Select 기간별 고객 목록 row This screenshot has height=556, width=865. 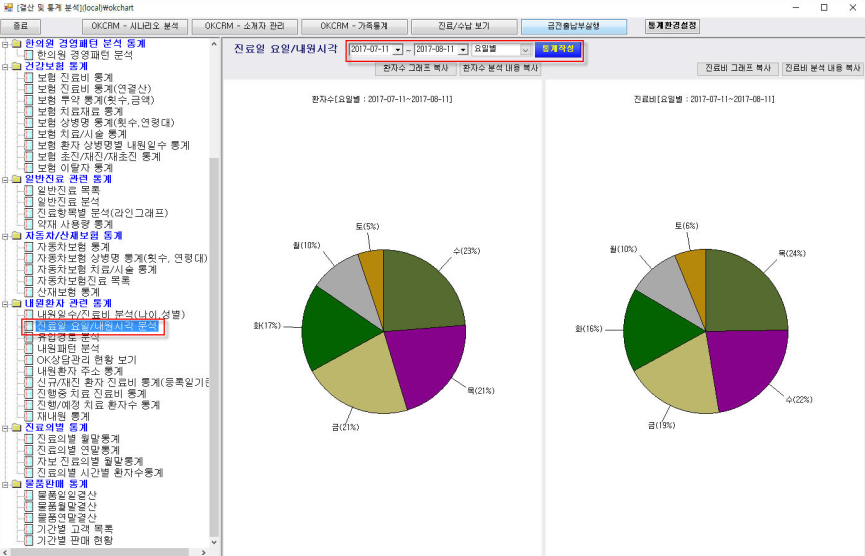(x=74, y=529)
